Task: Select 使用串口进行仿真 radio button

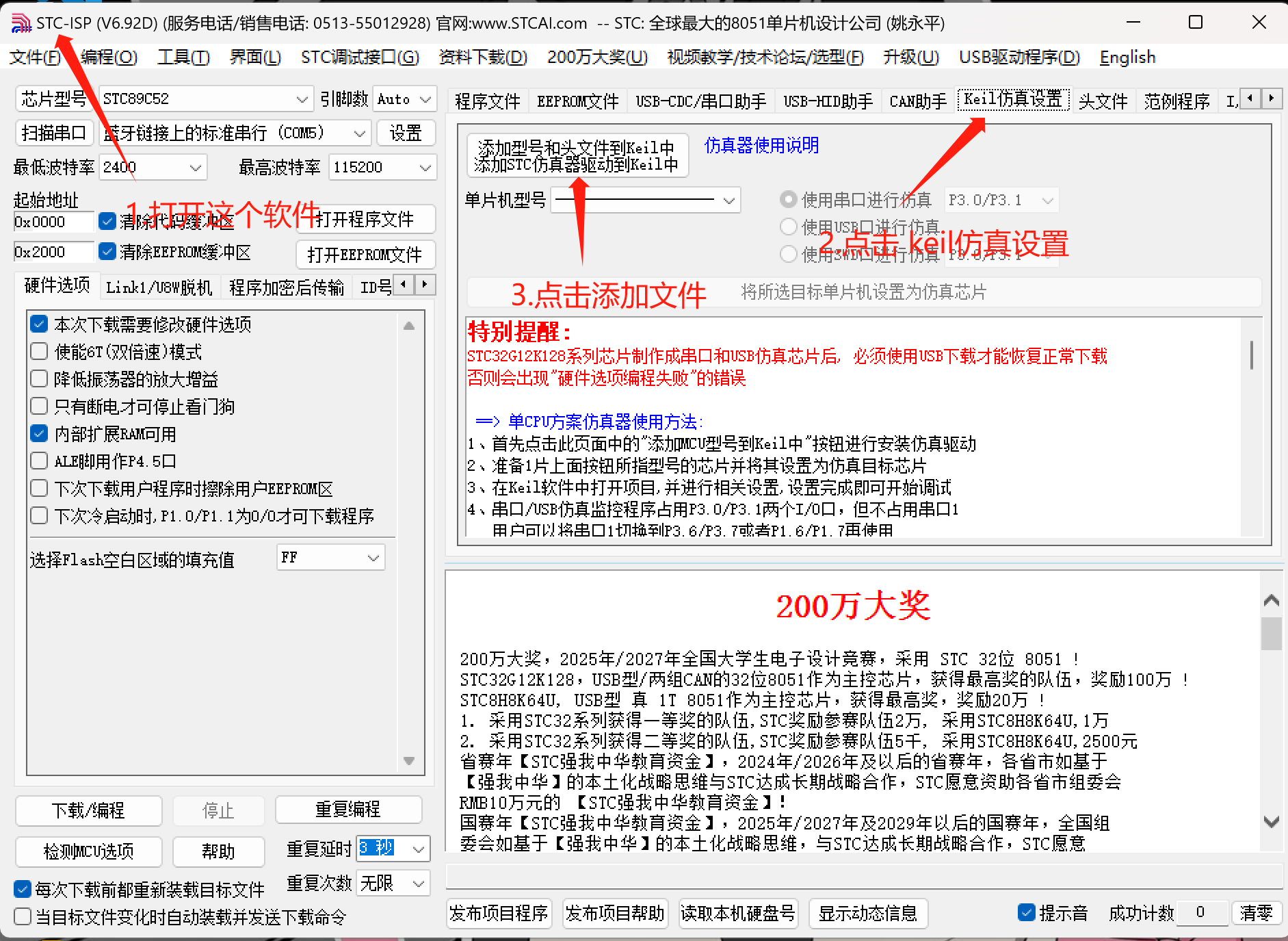Action: (789, 199)
